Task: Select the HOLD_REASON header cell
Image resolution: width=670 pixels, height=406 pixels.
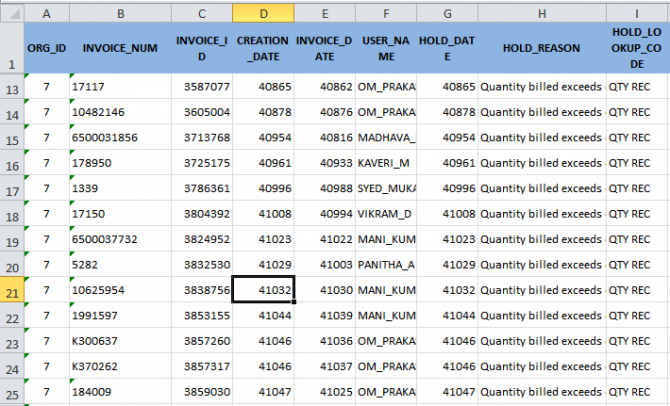Action: point(541,47)
